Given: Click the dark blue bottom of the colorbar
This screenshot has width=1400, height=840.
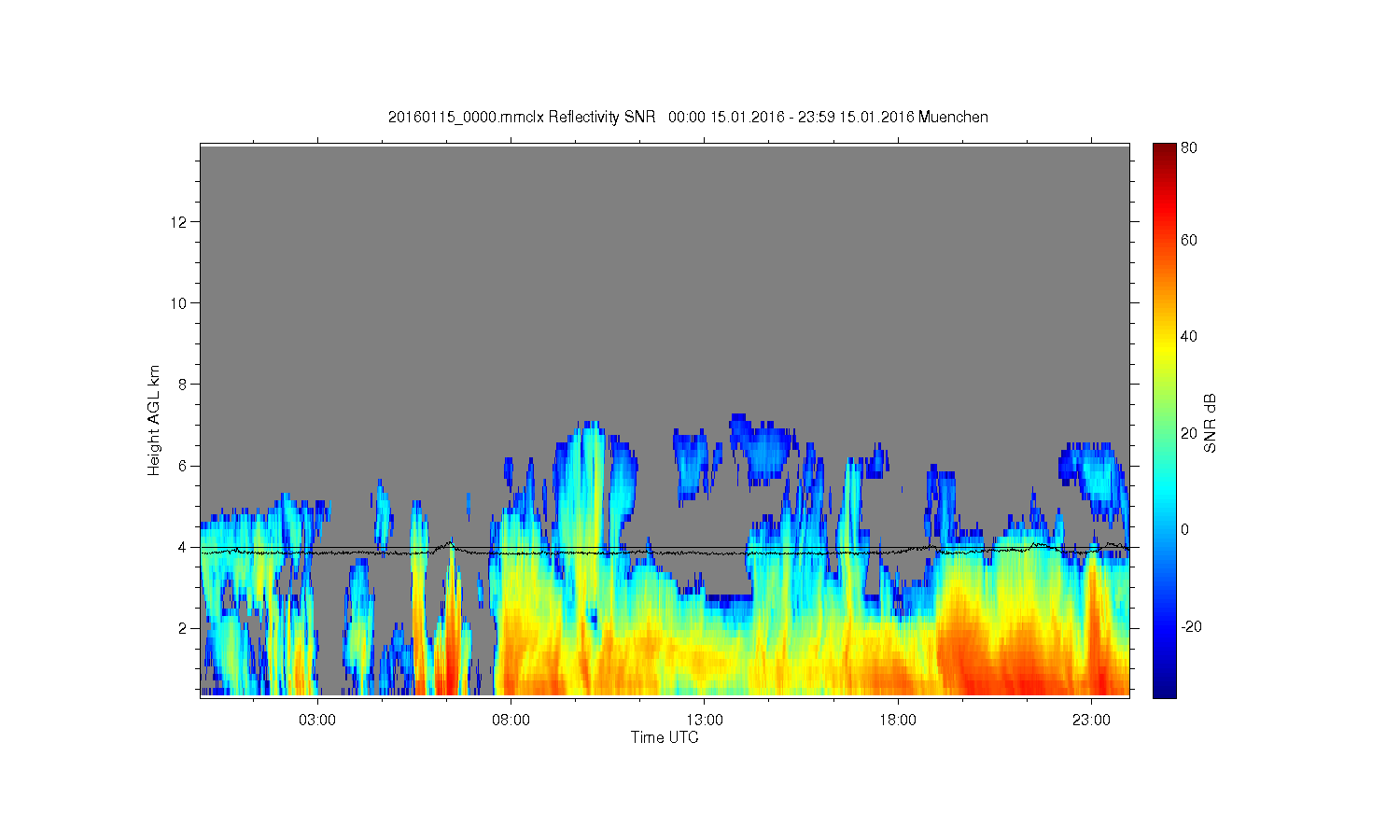Looking at the screenshot, I should pos(1164,689).
